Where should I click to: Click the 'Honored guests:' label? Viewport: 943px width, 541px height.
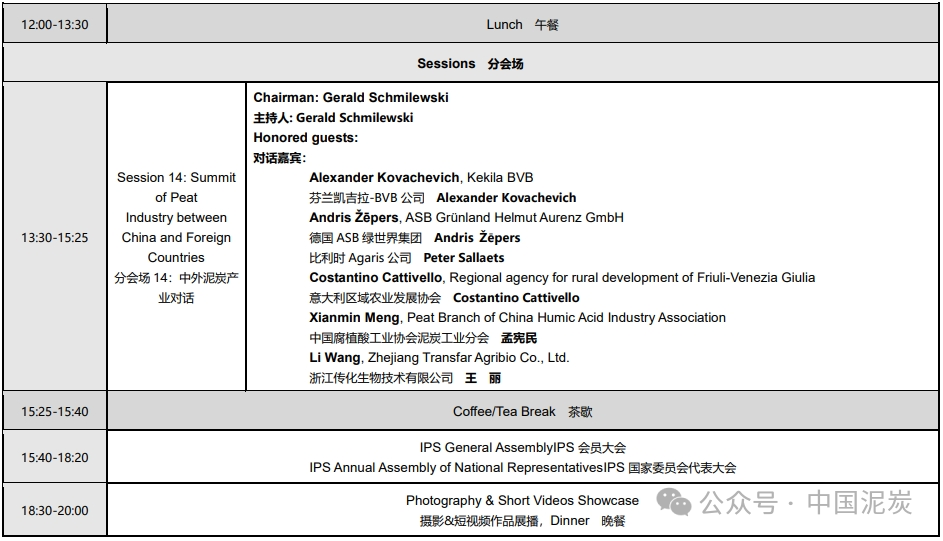[306, 138]
